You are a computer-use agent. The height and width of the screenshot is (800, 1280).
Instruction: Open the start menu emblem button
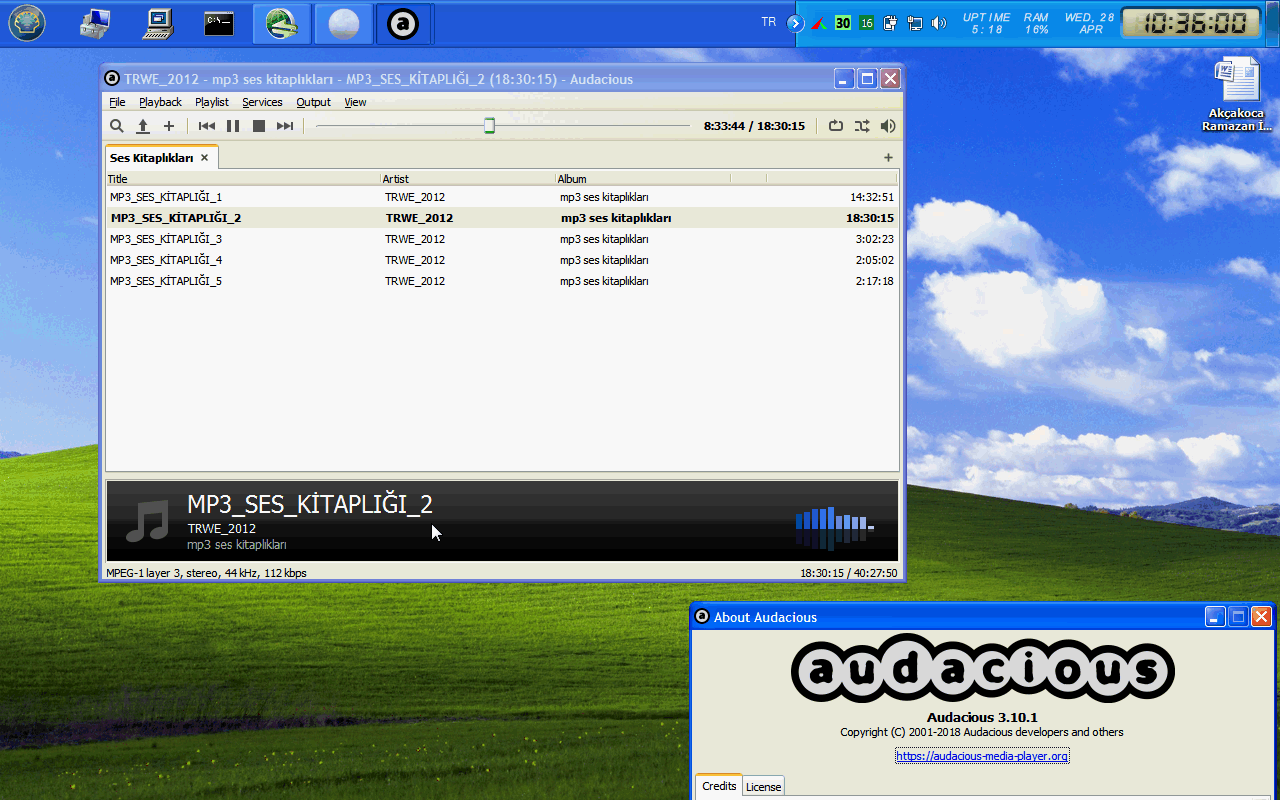click(x=27, y=23)
